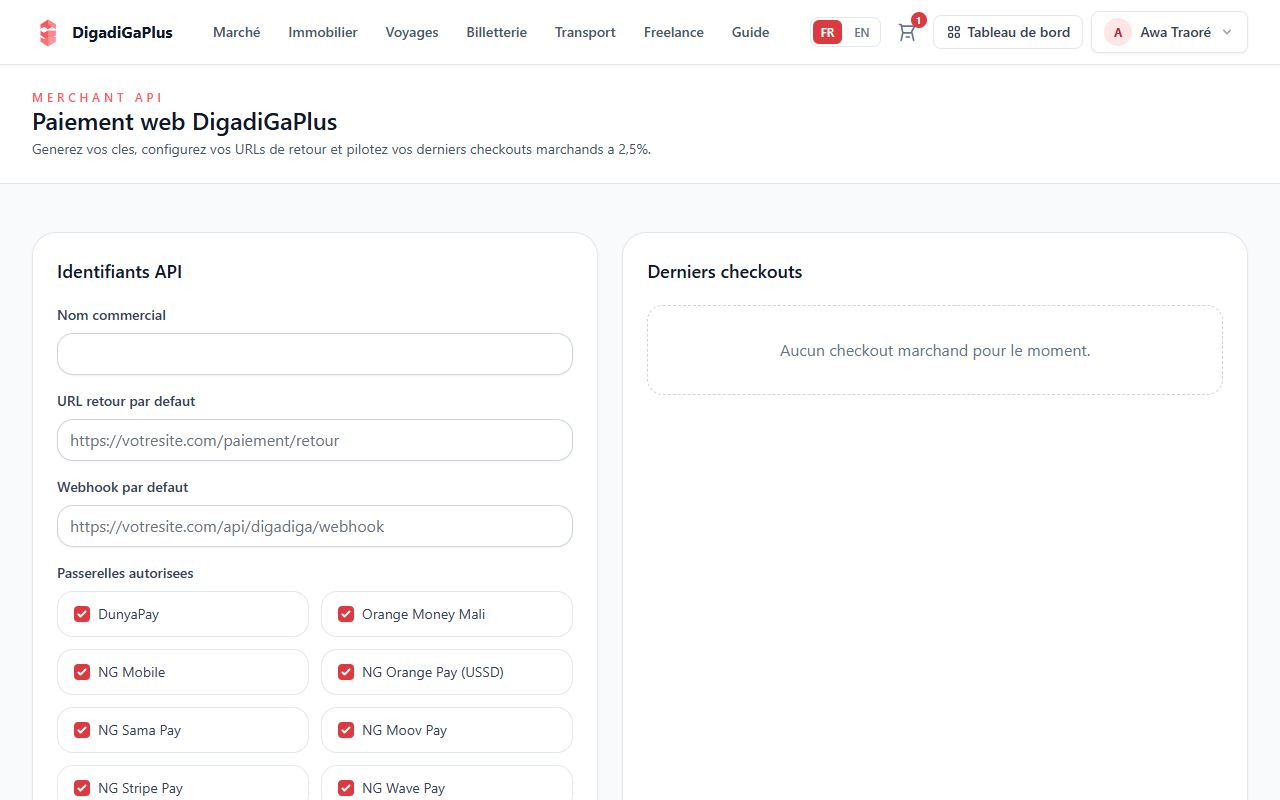Click the DigadiGaPlus red logo icon
The width and height of the screenshot is (1280, 800).
coord(47,32)
